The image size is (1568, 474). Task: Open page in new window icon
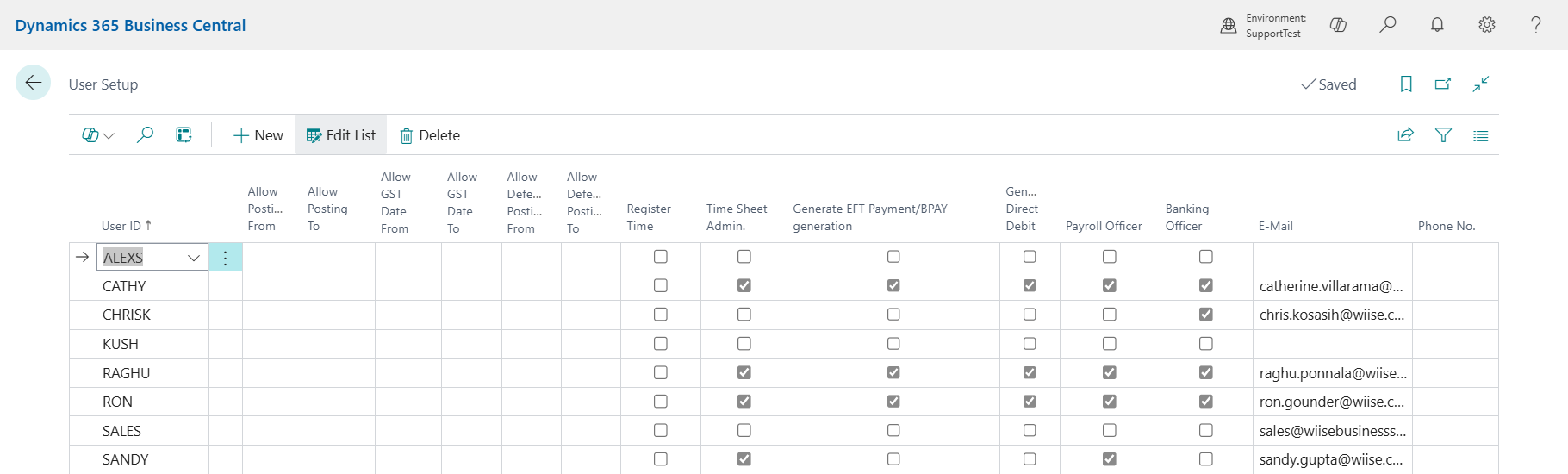[x=1443, y=84]
